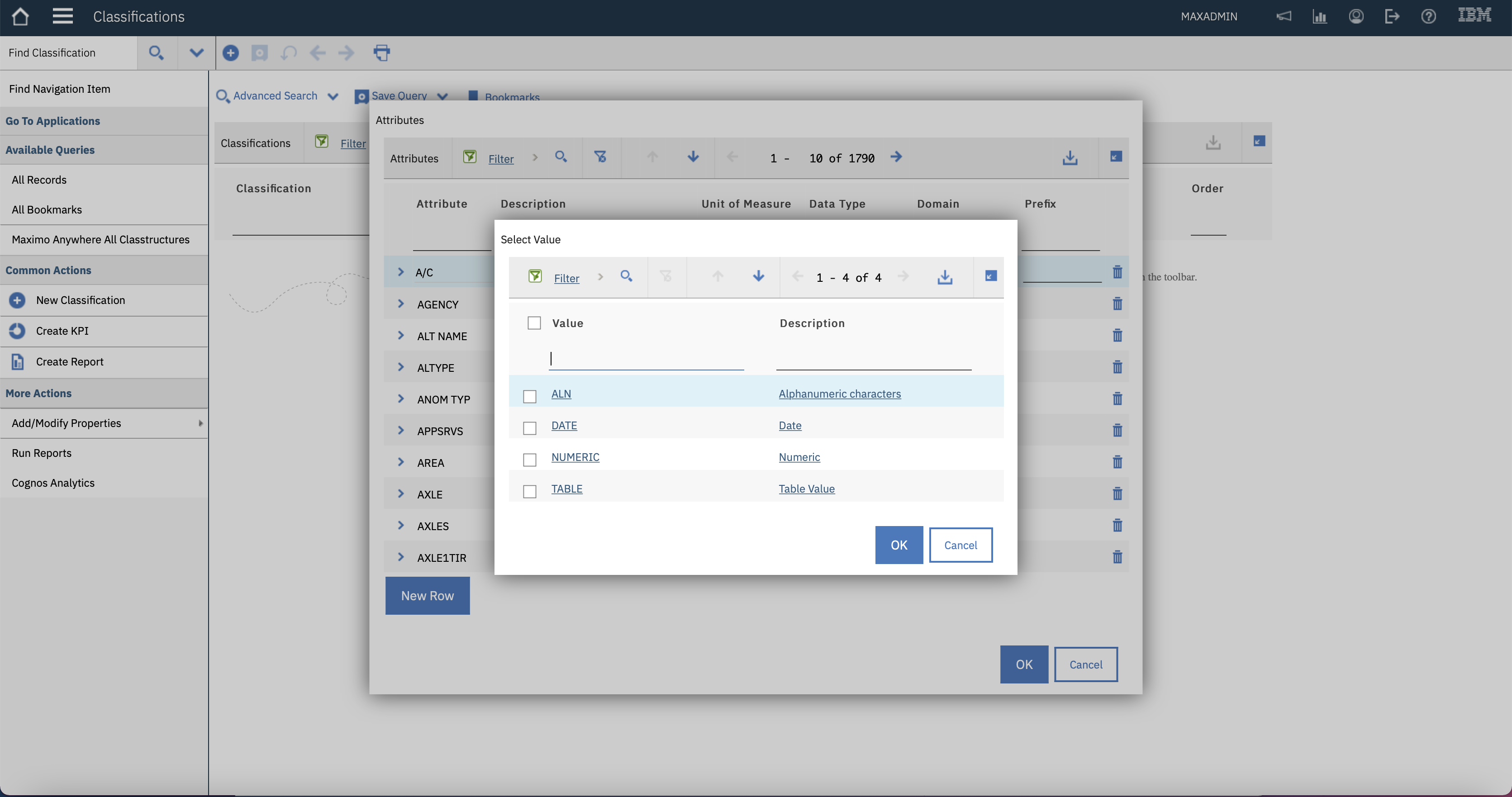
Task: Open the Advanced Search dropdown arrow
Action: 333,97
